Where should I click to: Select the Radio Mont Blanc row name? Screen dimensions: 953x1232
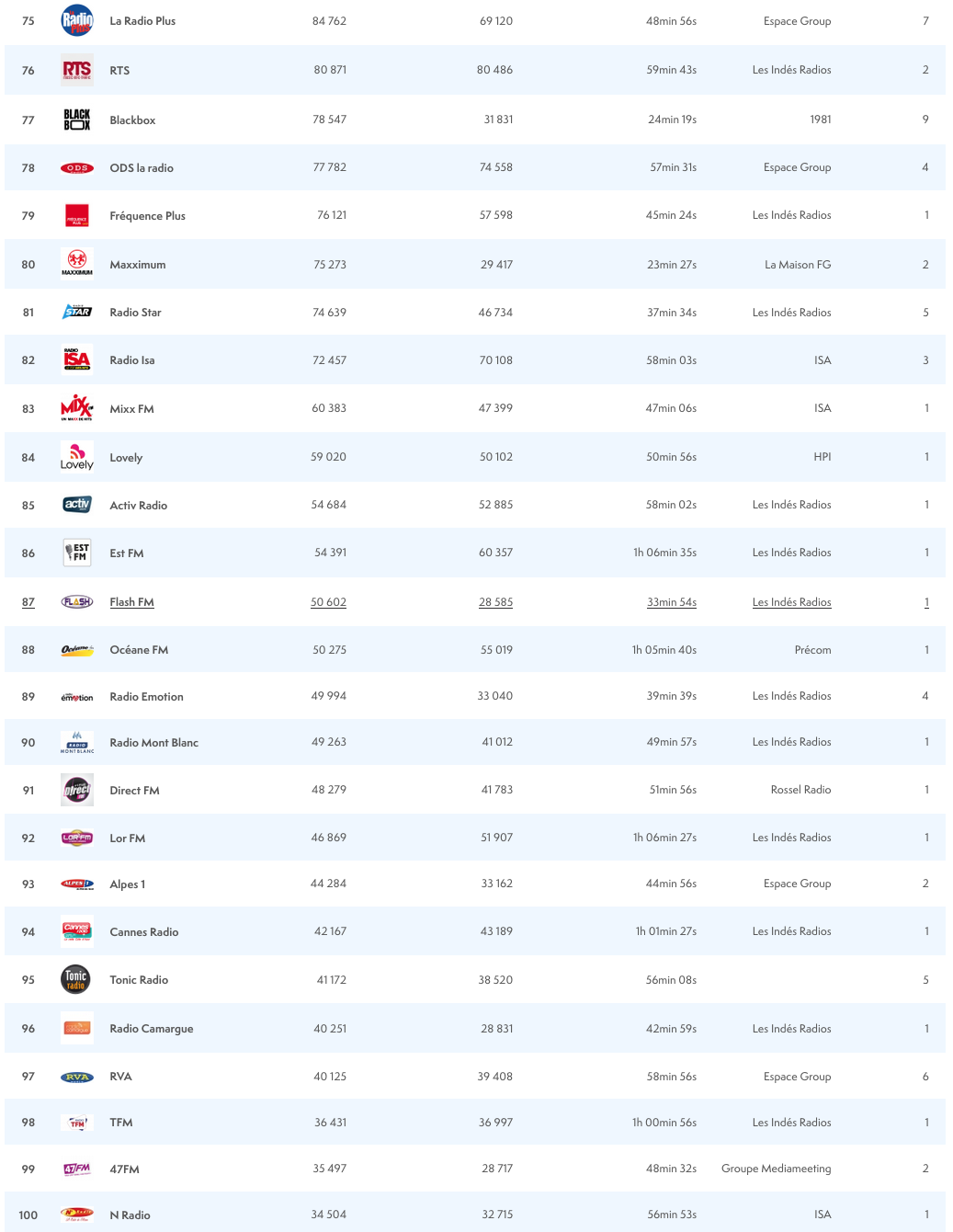click(x=153, y=743)
